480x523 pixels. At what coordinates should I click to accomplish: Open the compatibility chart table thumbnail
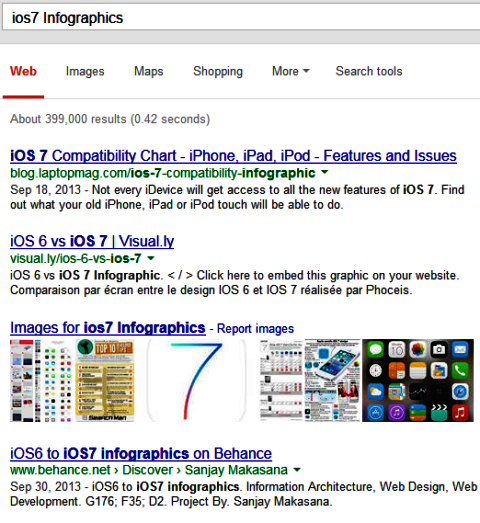pyautogui.click(x=281, y=381)
